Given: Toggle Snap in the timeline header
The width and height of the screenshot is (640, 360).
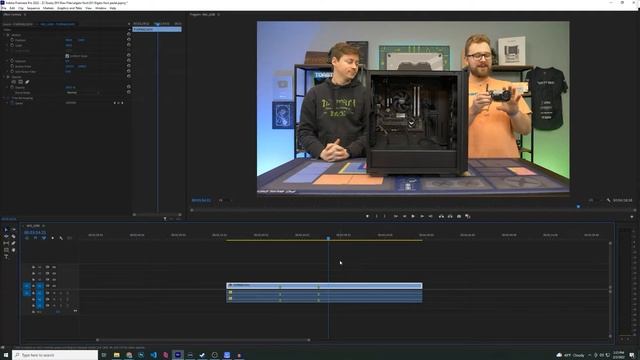Looking at the screenshot, I should 35,238.
